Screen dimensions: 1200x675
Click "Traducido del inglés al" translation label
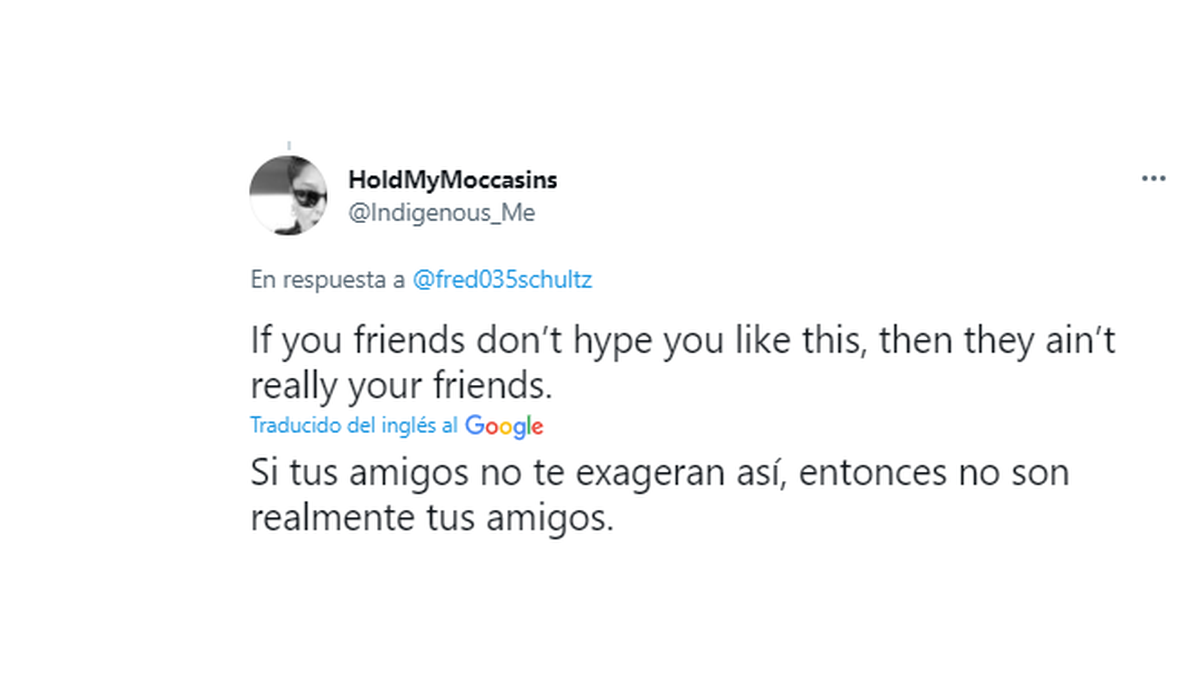point(355,426)
